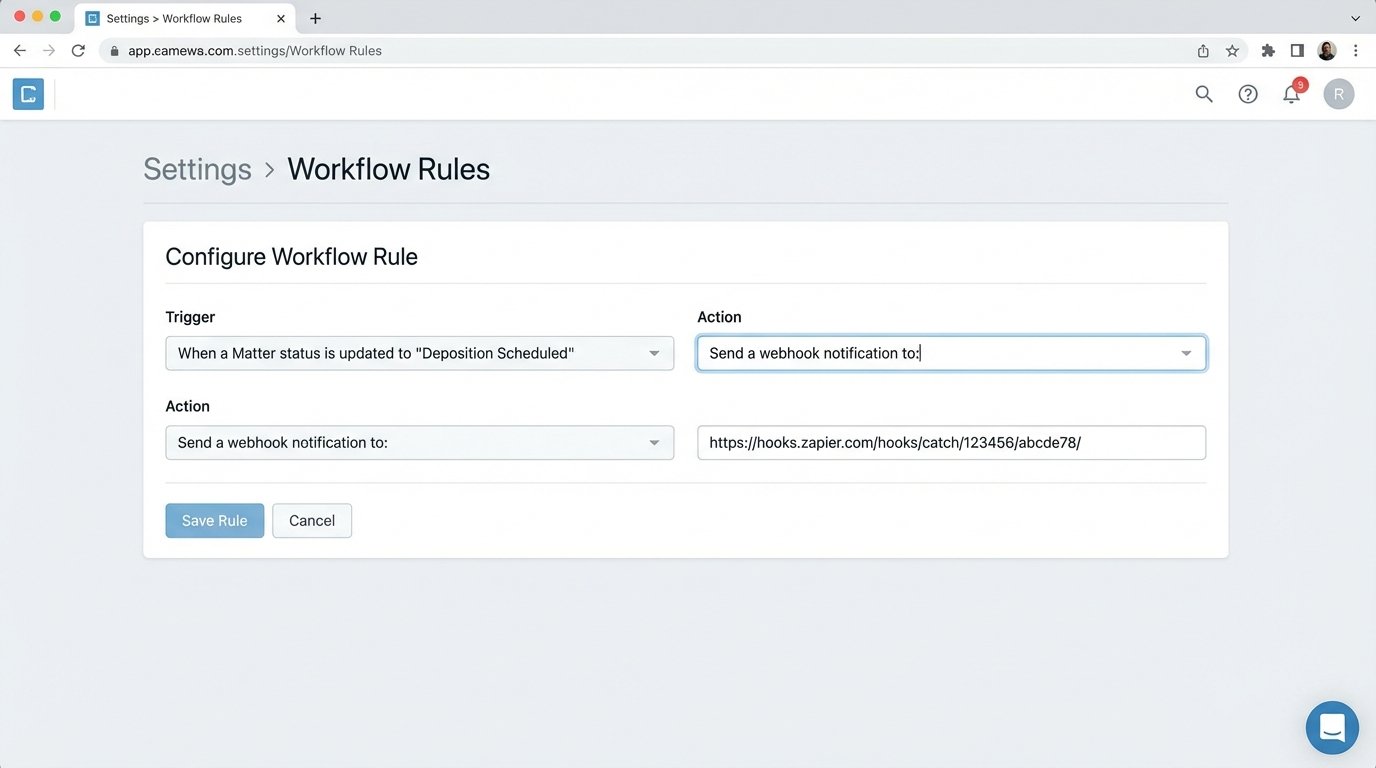Open the search magnifier in the app header
The image size is (1376, 768).
pyautogui.click(x=1203, y=93)
